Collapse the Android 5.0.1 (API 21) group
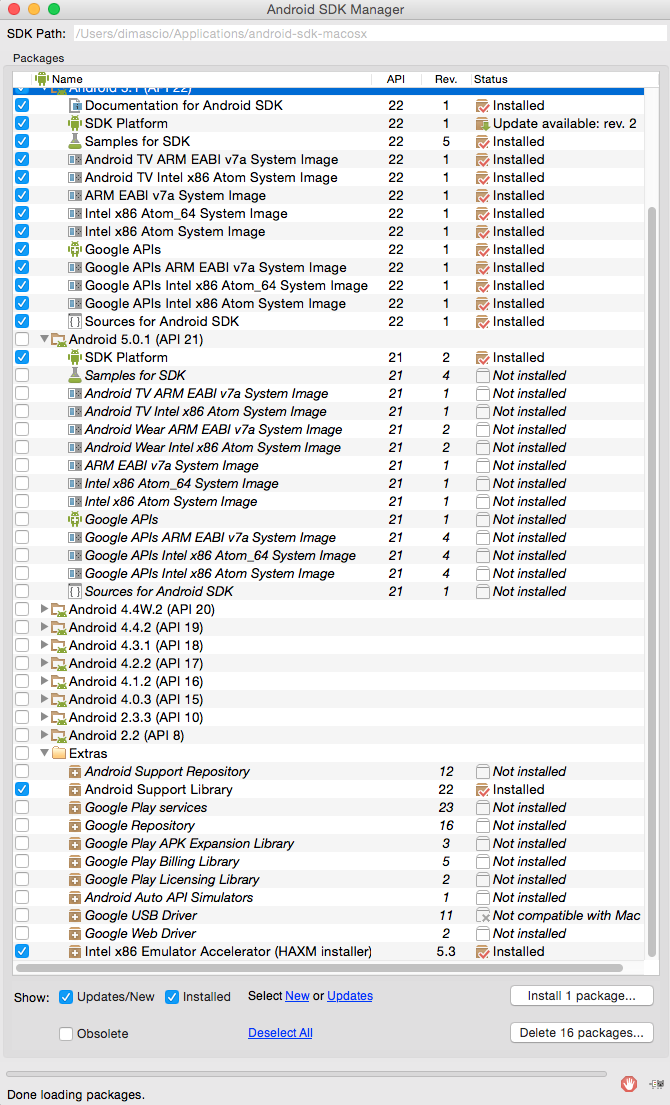Image resolution: width=670 pixels, height=1105 pixels. pyautogui.click(x=44, y=339)
